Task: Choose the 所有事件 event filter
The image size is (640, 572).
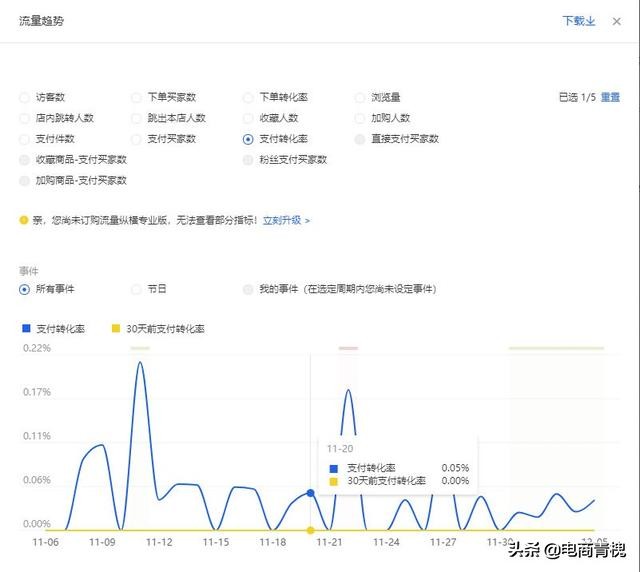Action: click(24, 289)
